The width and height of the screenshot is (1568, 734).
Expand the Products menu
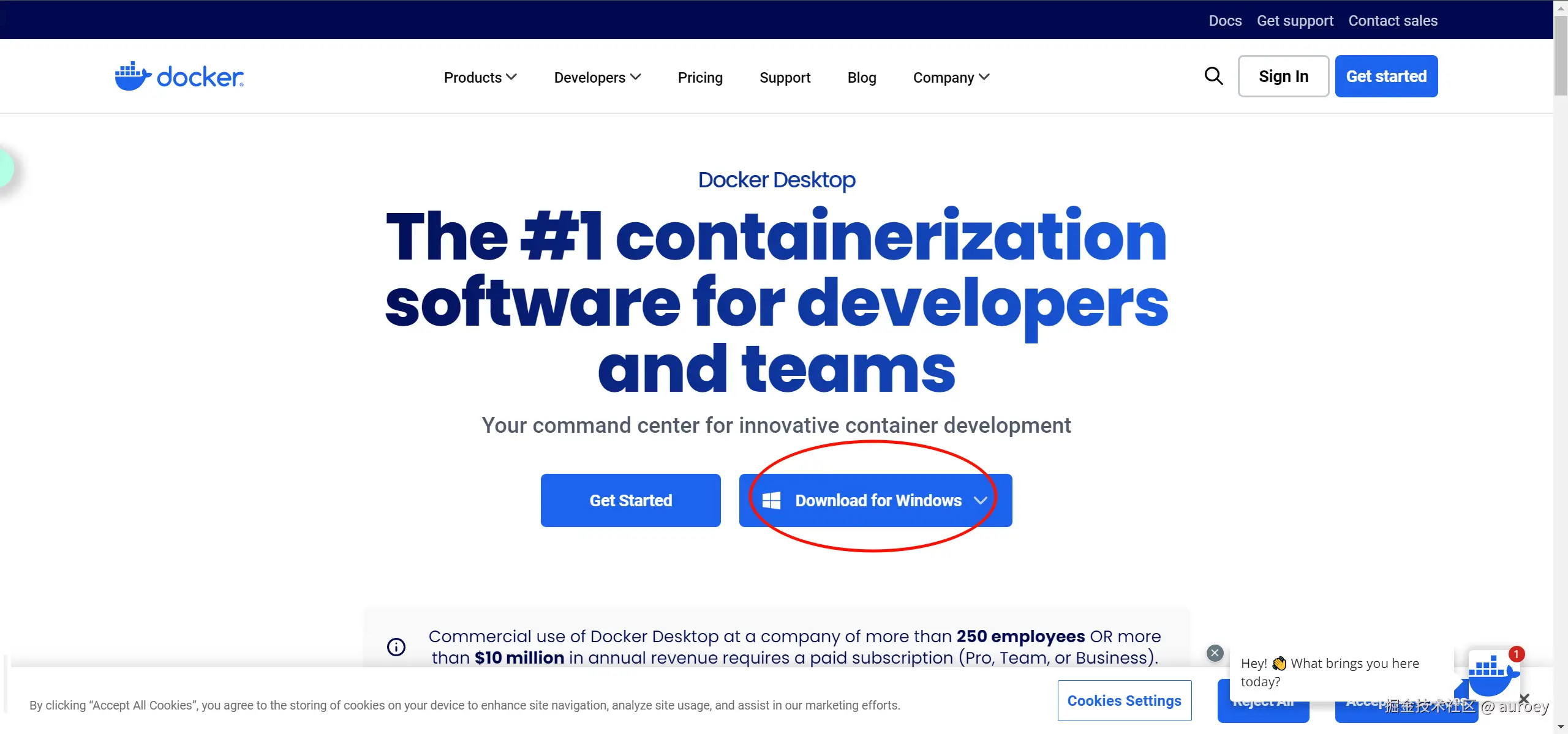coord(480,78)
